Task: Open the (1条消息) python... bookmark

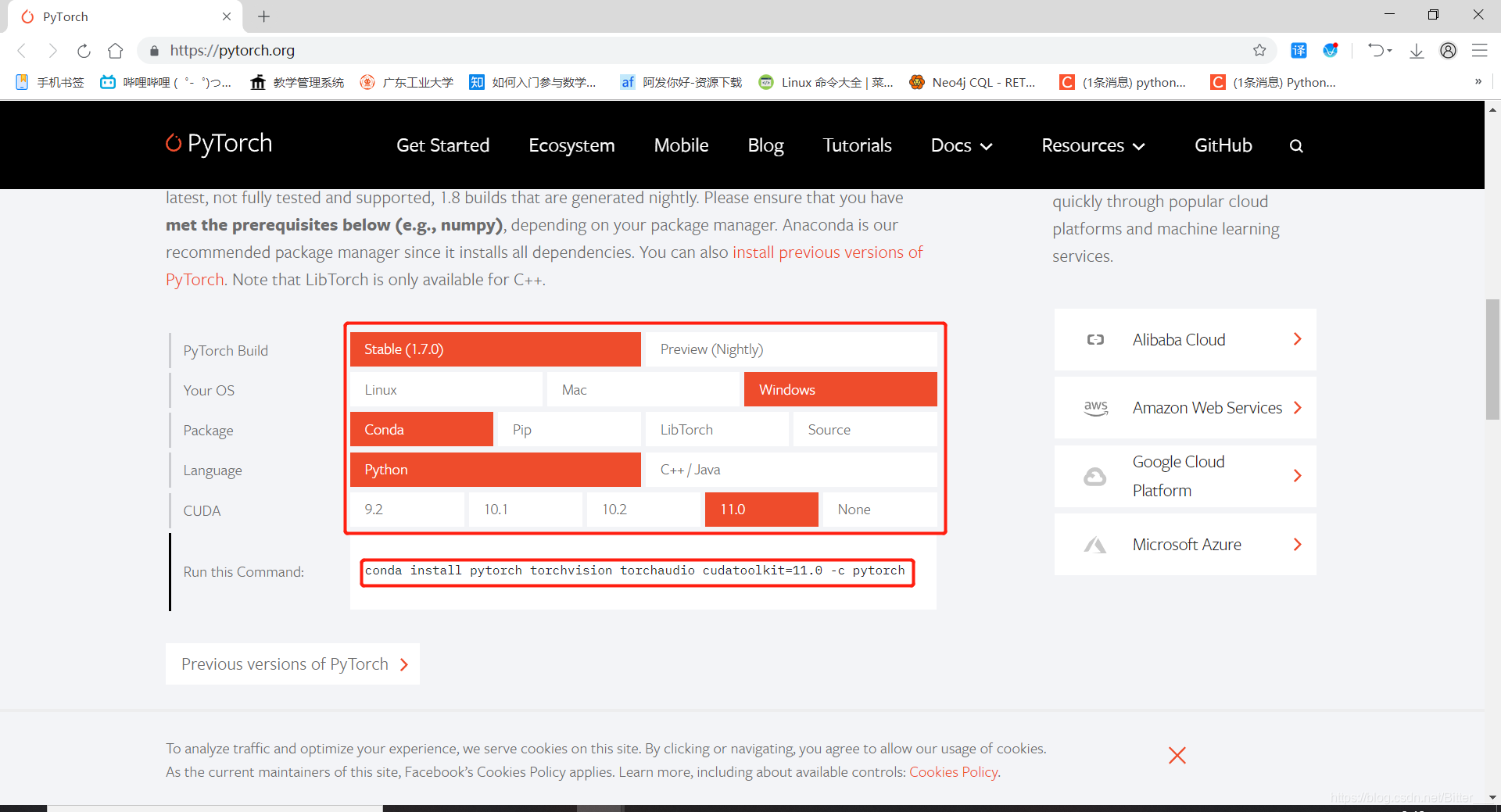Action: tap(1123, 82)
